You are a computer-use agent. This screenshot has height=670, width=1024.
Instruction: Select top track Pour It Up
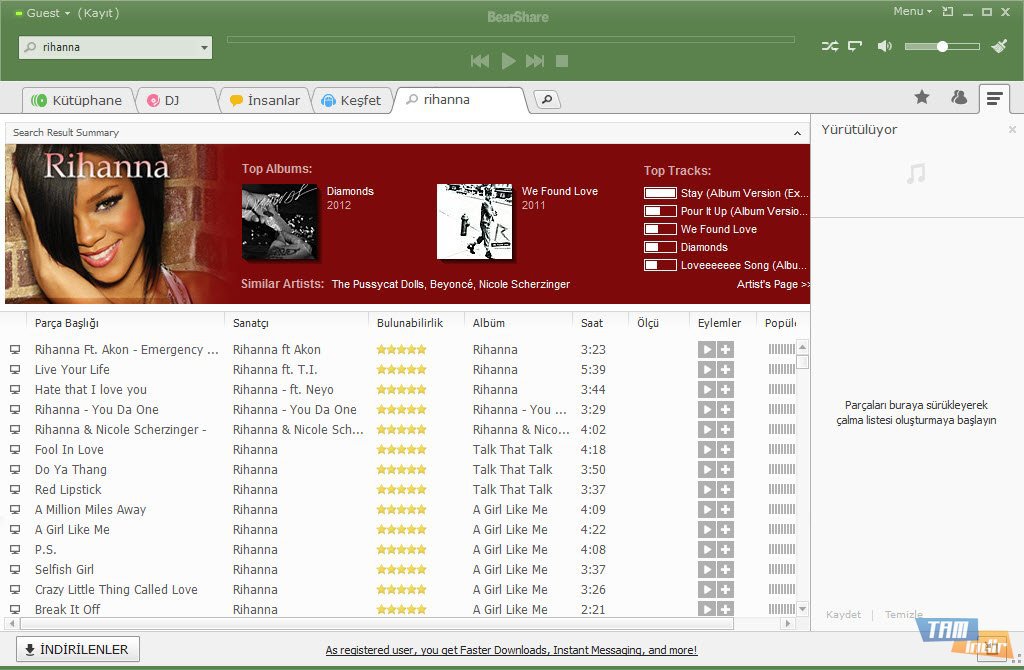tap(744, 212)
